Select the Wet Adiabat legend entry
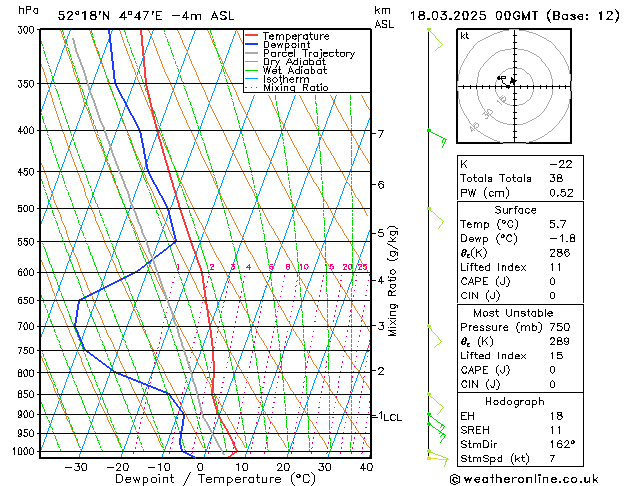The width and height of the screenshot is (629, 486). pyautogui.click(x=295, y=70)
